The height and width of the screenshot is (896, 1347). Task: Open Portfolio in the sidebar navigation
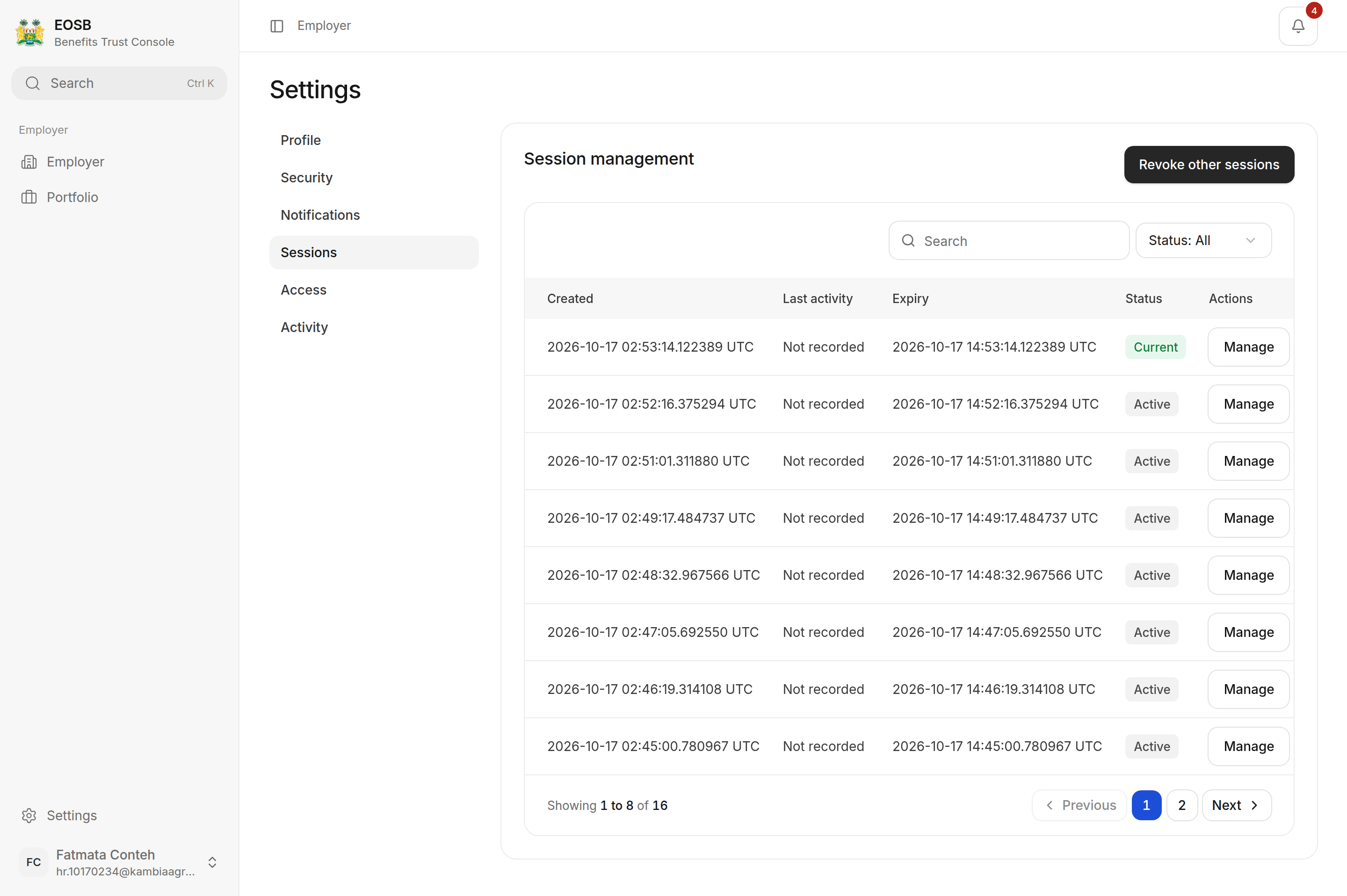pos(119,198)
